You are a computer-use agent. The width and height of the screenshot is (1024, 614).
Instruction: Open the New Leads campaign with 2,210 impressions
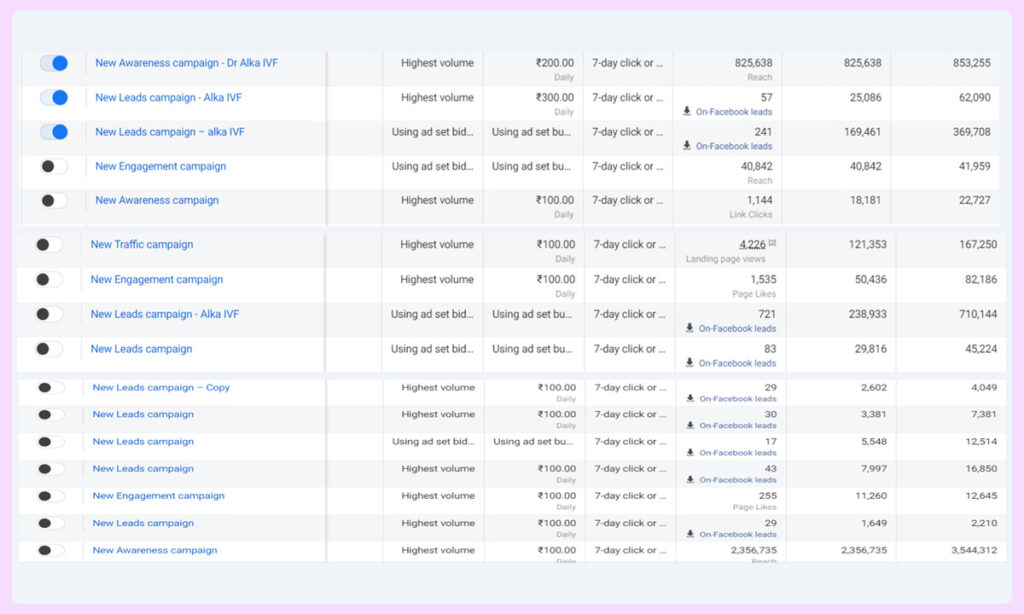[x=143, y=523]
